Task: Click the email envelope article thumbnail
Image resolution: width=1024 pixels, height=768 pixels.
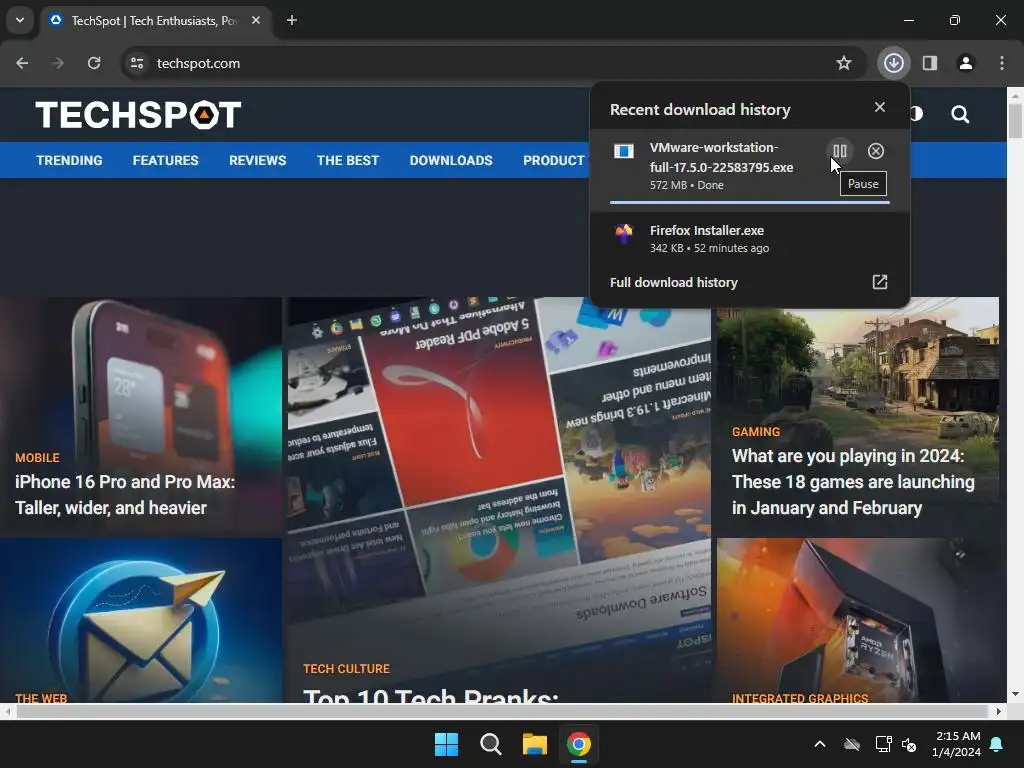Action: click(x=140, y=620)
